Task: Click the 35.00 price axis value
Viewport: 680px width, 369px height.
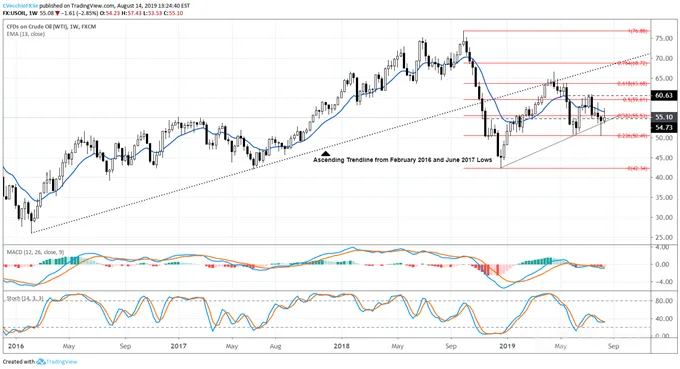Action: coord(664,198)
